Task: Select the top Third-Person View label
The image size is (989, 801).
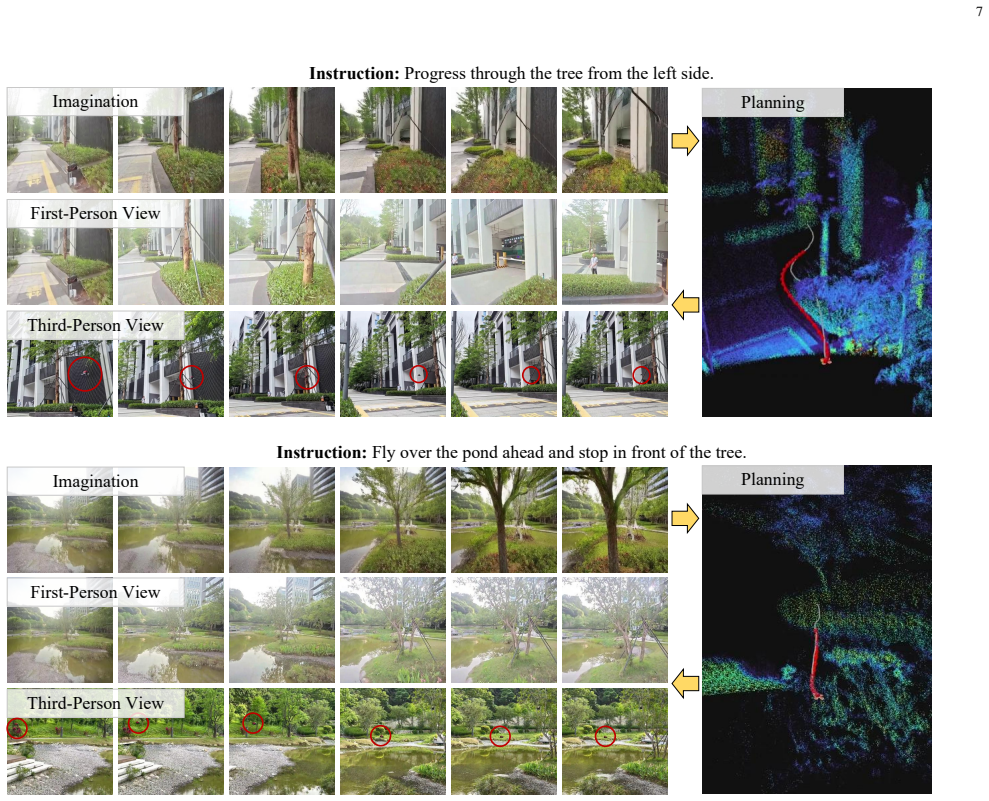Action: click(x=95, y=325)
